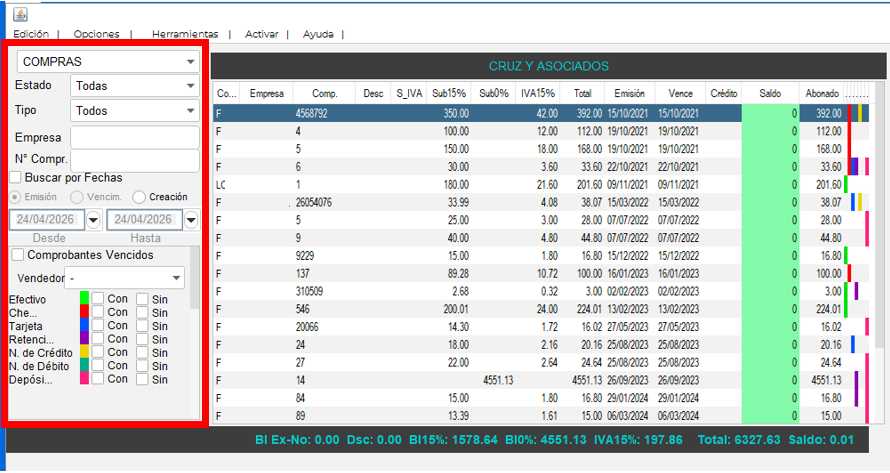Check the Comprobantes Vencidos checkbox
Viewport: 890px width, 473px height.
(x=18, y=254)
